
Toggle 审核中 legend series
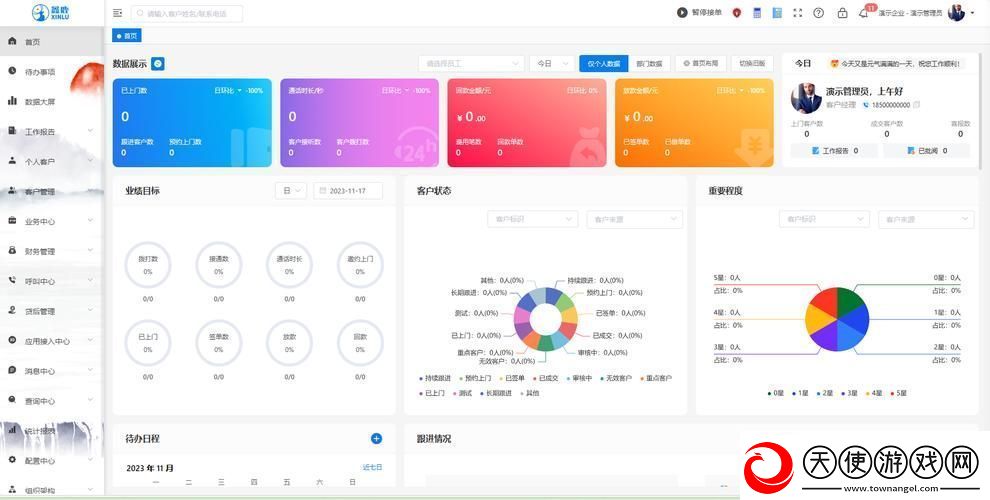[579, 378]
